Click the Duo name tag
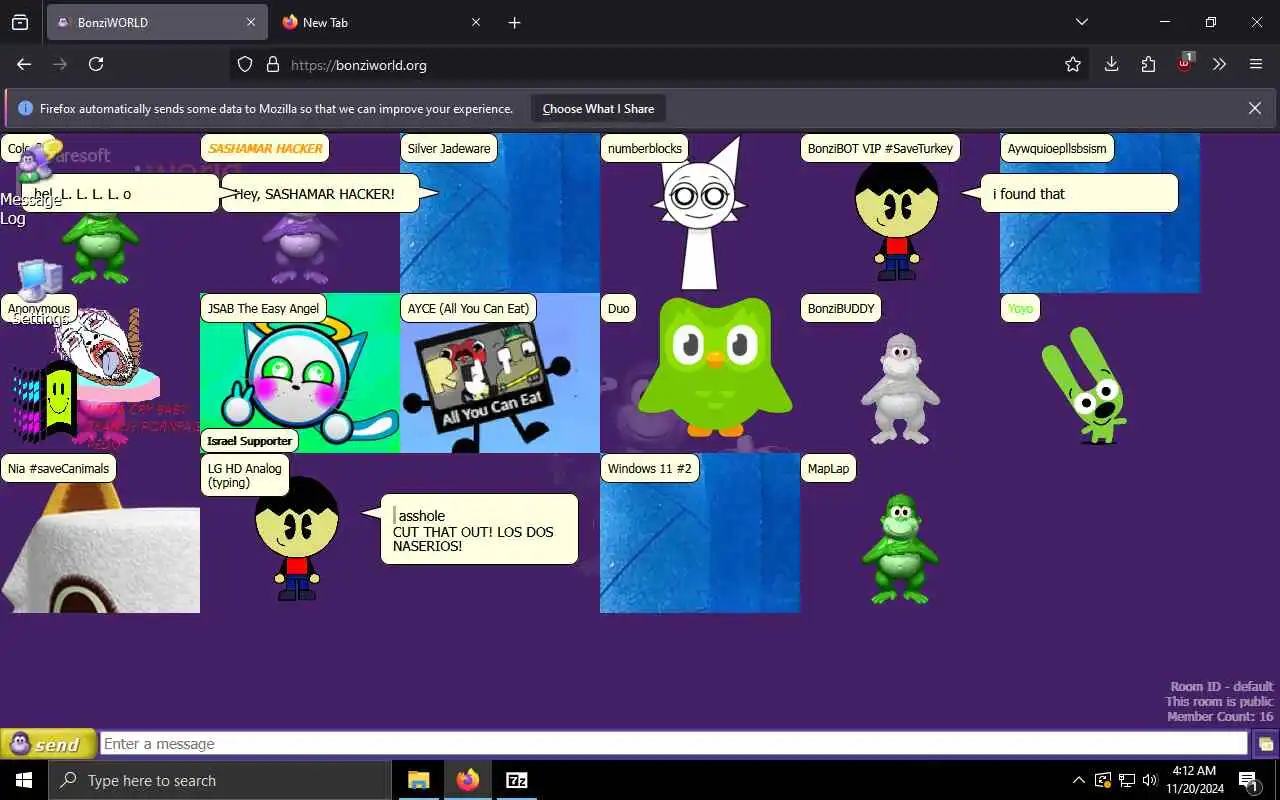Viewport: 1280px width, 800px height. (x=618, y=308)
